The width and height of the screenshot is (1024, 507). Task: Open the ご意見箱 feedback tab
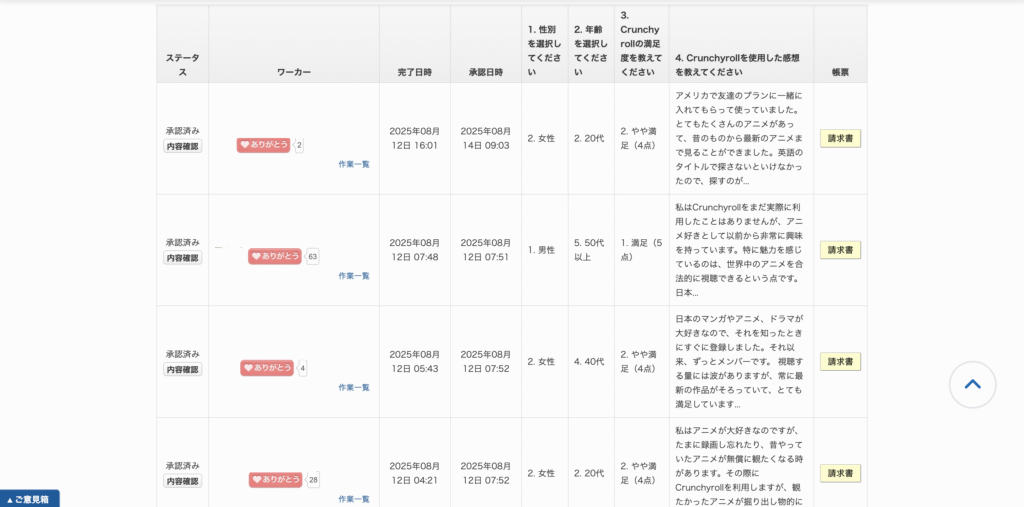coord(29,499)
